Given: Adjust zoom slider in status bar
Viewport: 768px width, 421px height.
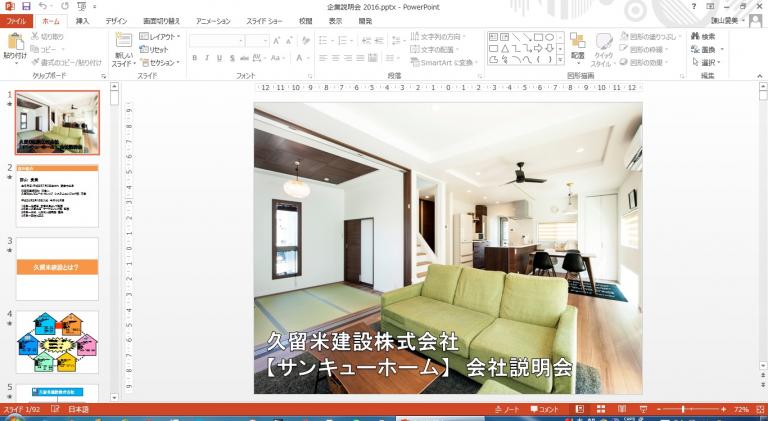Looking at the screenshot, I should tap(683, 409).
